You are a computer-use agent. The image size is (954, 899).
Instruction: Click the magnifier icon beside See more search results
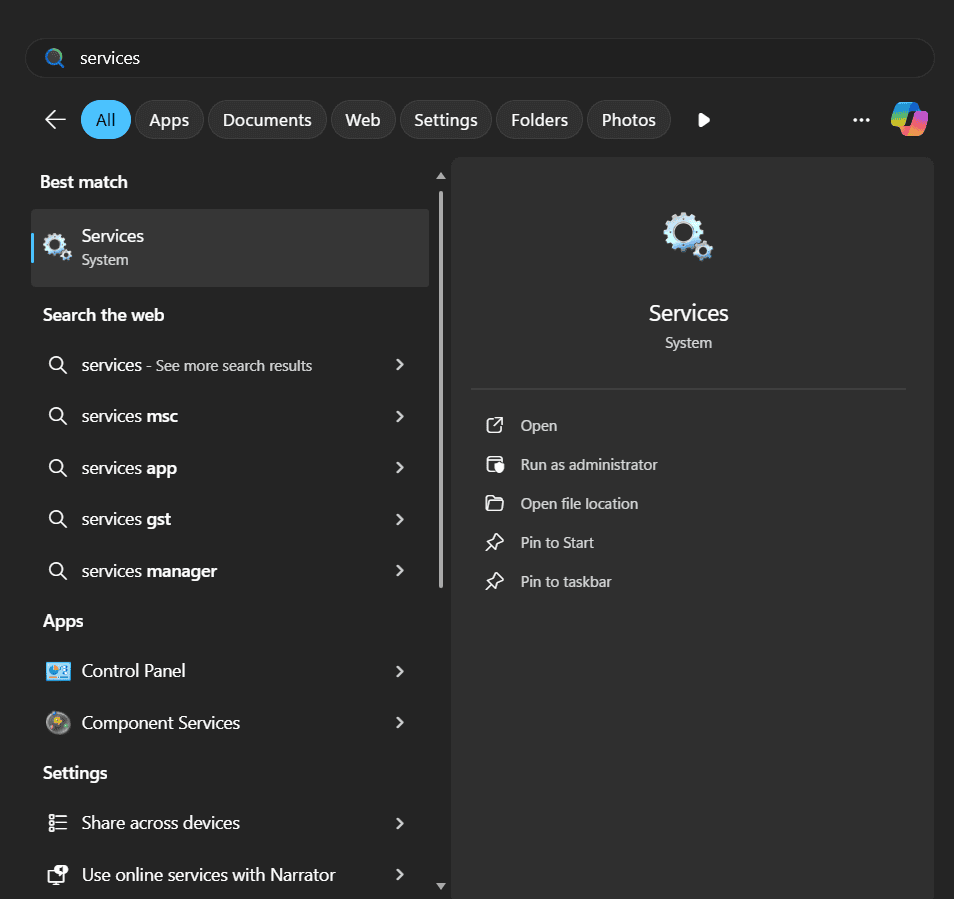tap(58, 365)
